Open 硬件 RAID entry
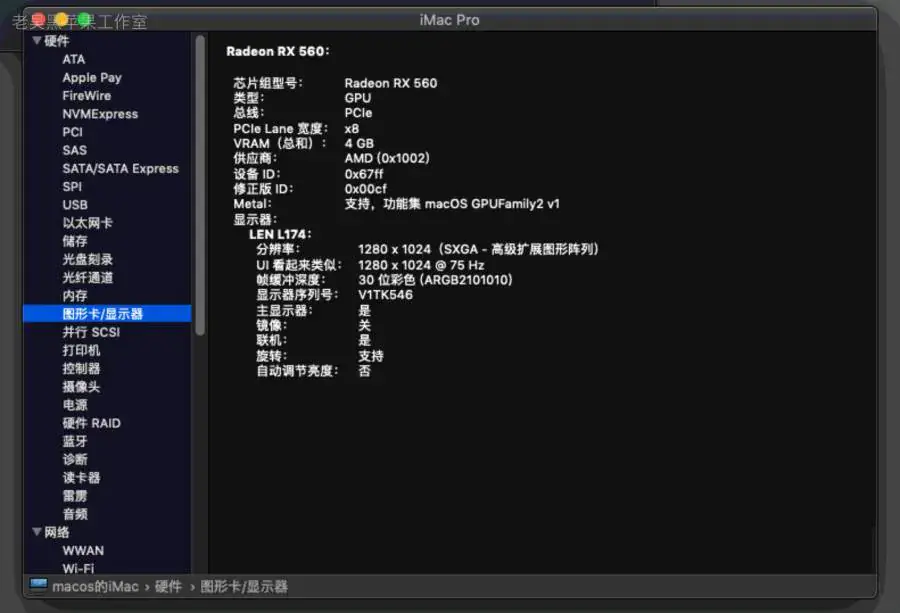This screenshot has height=613, width=900. (91, 423)
